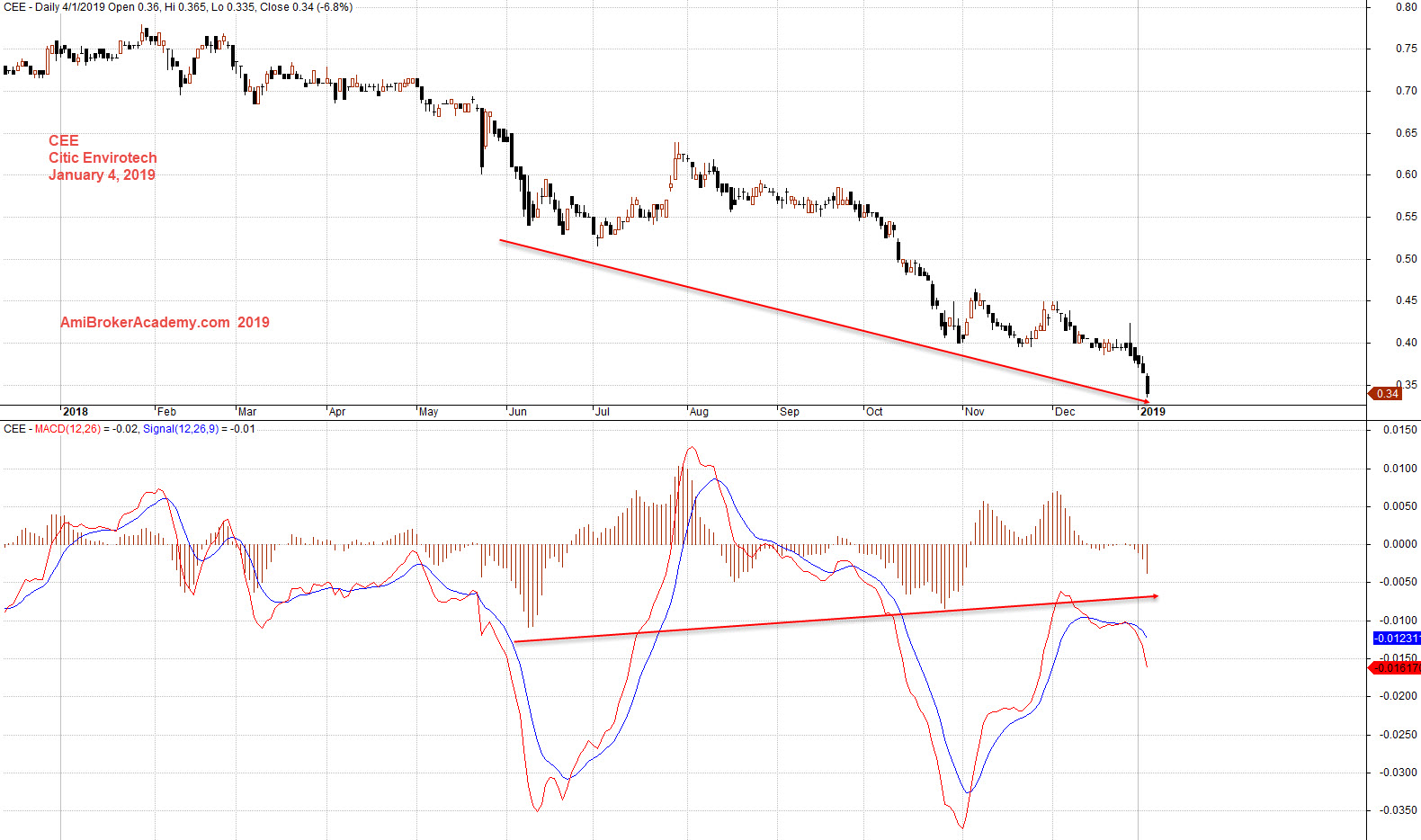This screenshot has height=840, width=1421.
Task: Select the -0.01231 signal value label
Action: point(1397,639)
